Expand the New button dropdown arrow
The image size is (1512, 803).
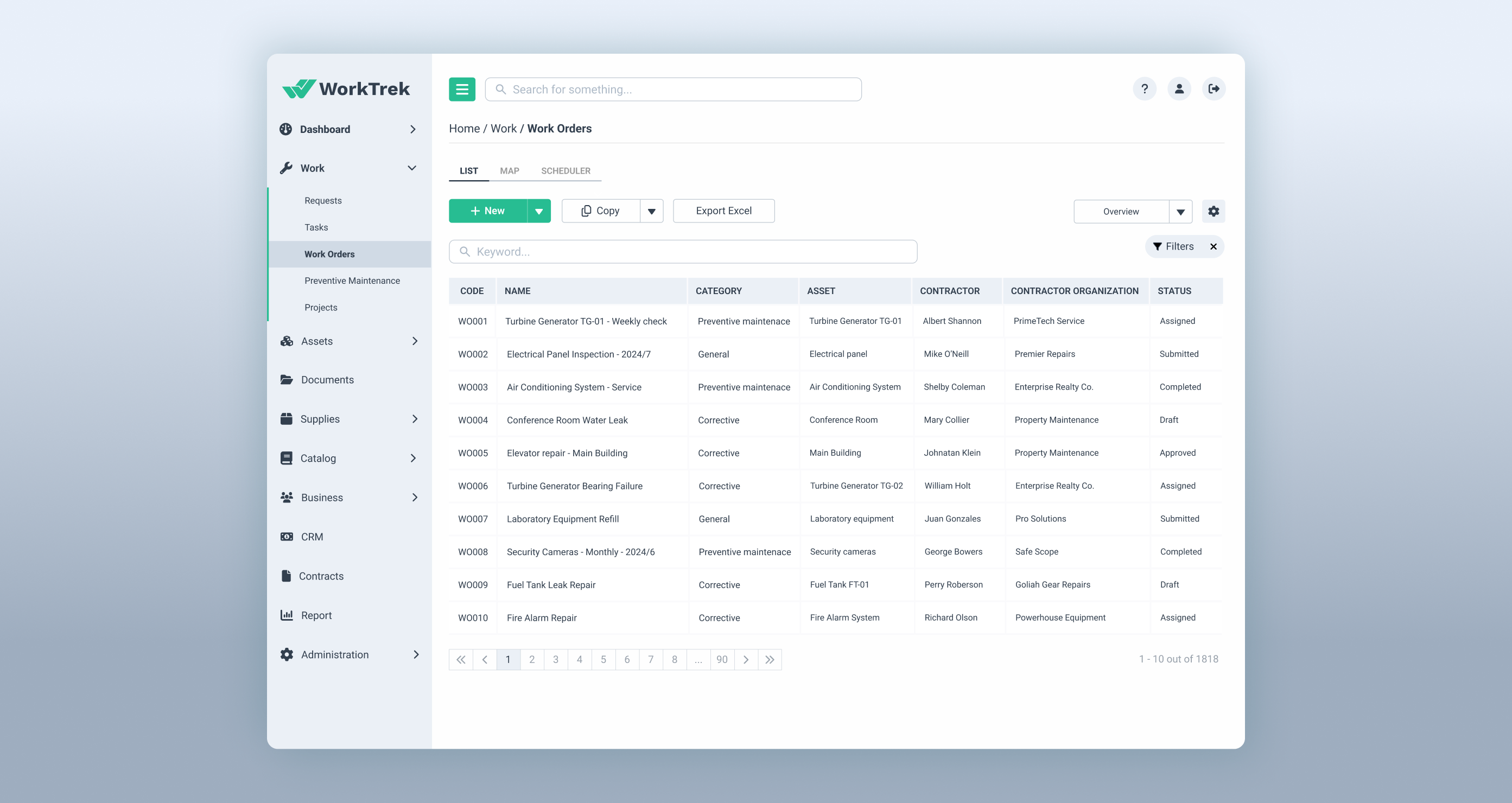[x=538, y=211]
